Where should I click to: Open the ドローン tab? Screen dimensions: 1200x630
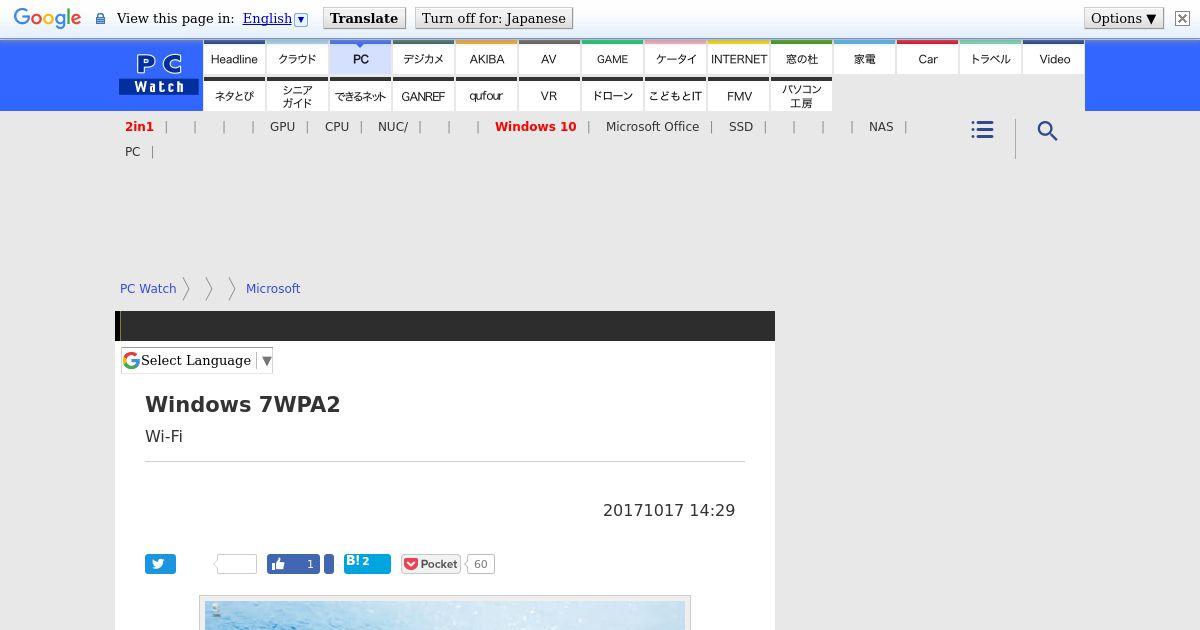(612, 95)
